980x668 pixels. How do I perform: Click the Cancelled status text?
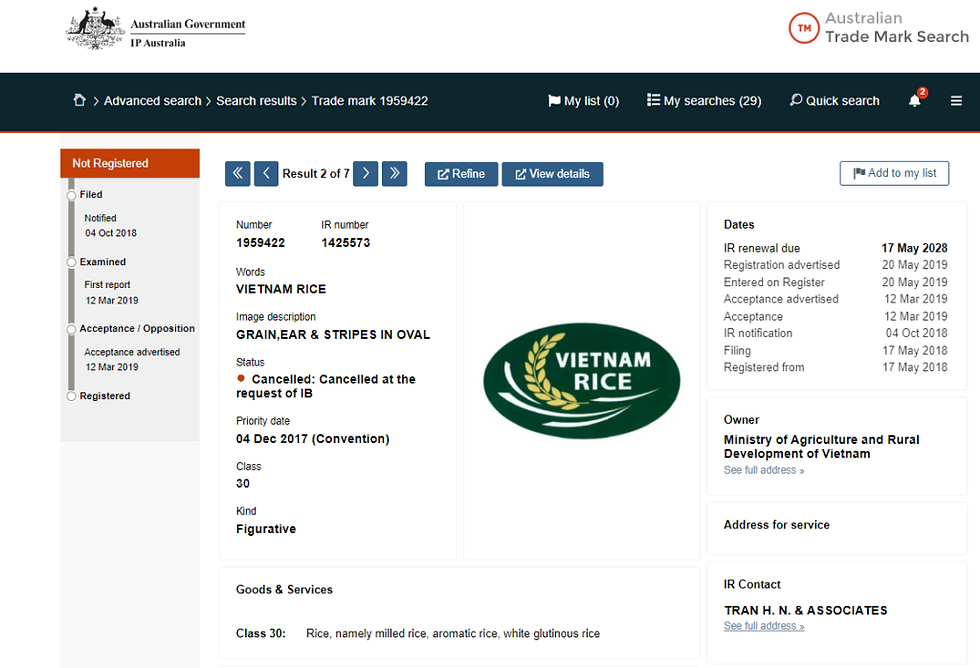tap(326, 386)
